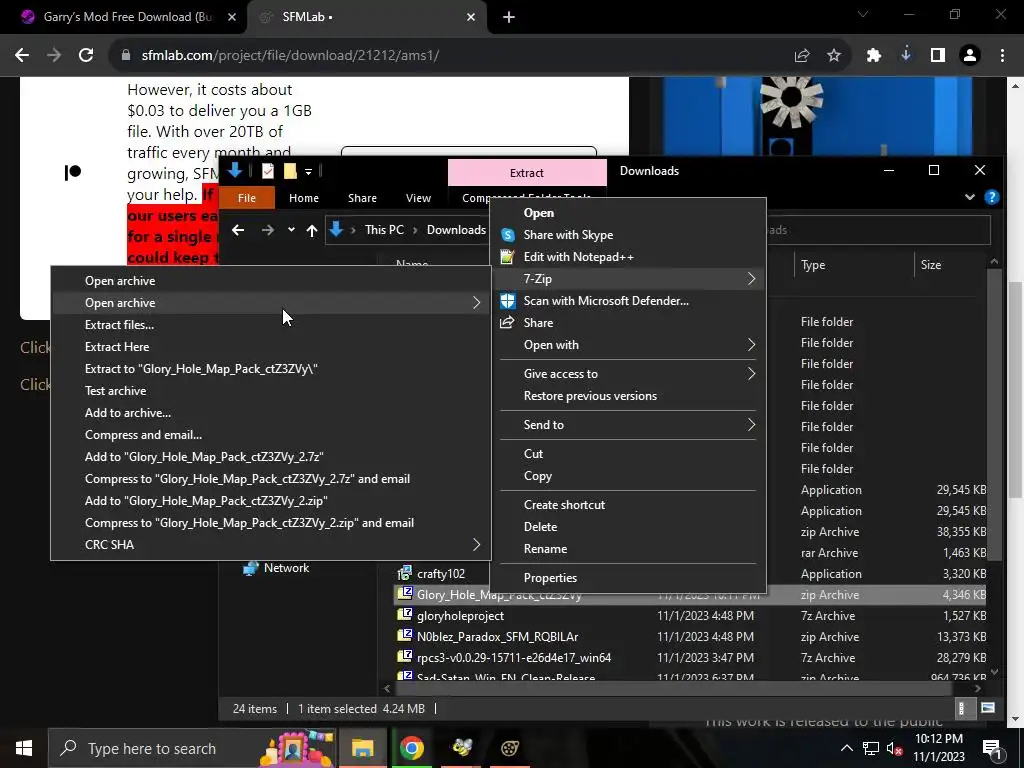The image size is (1024, 768).
Task: Click the Size column header
Action: [x=931, y=265]
